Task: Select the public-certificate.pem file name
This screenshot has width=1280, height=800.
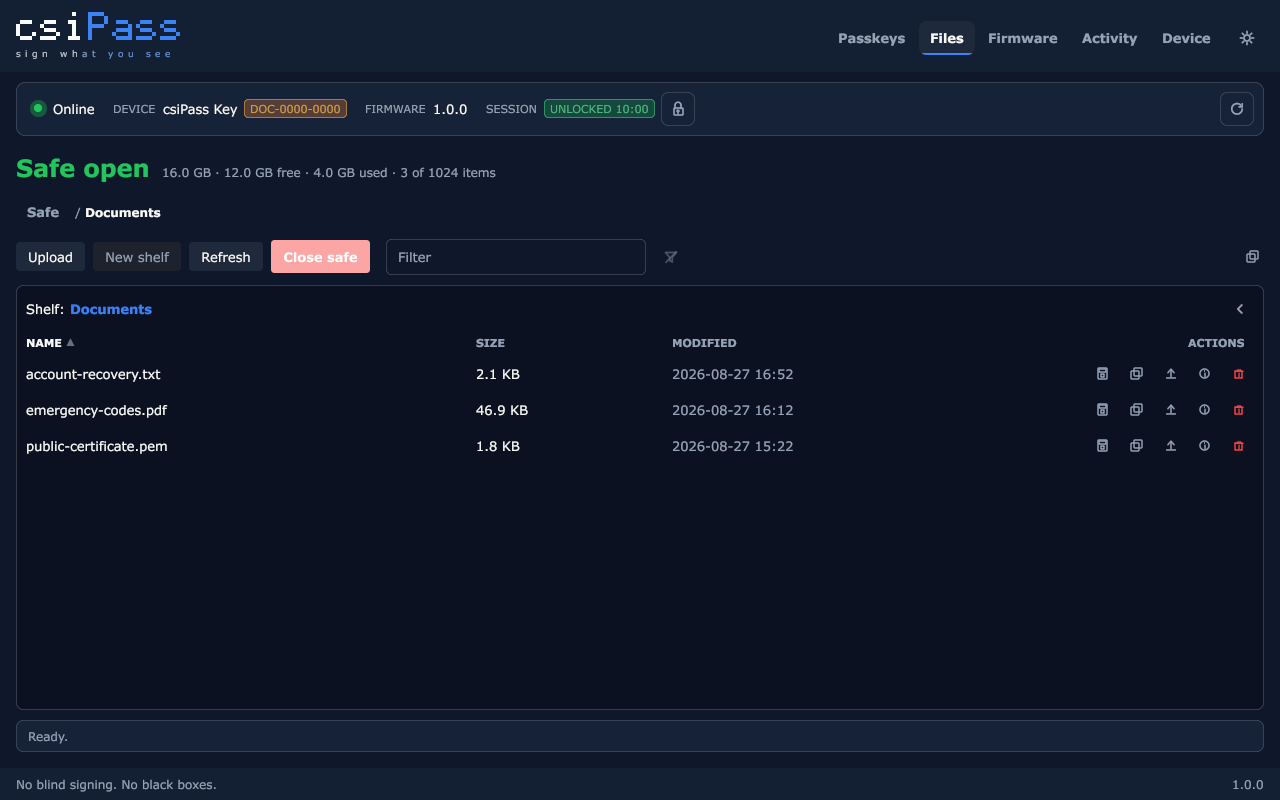Action: click(97, 446)
